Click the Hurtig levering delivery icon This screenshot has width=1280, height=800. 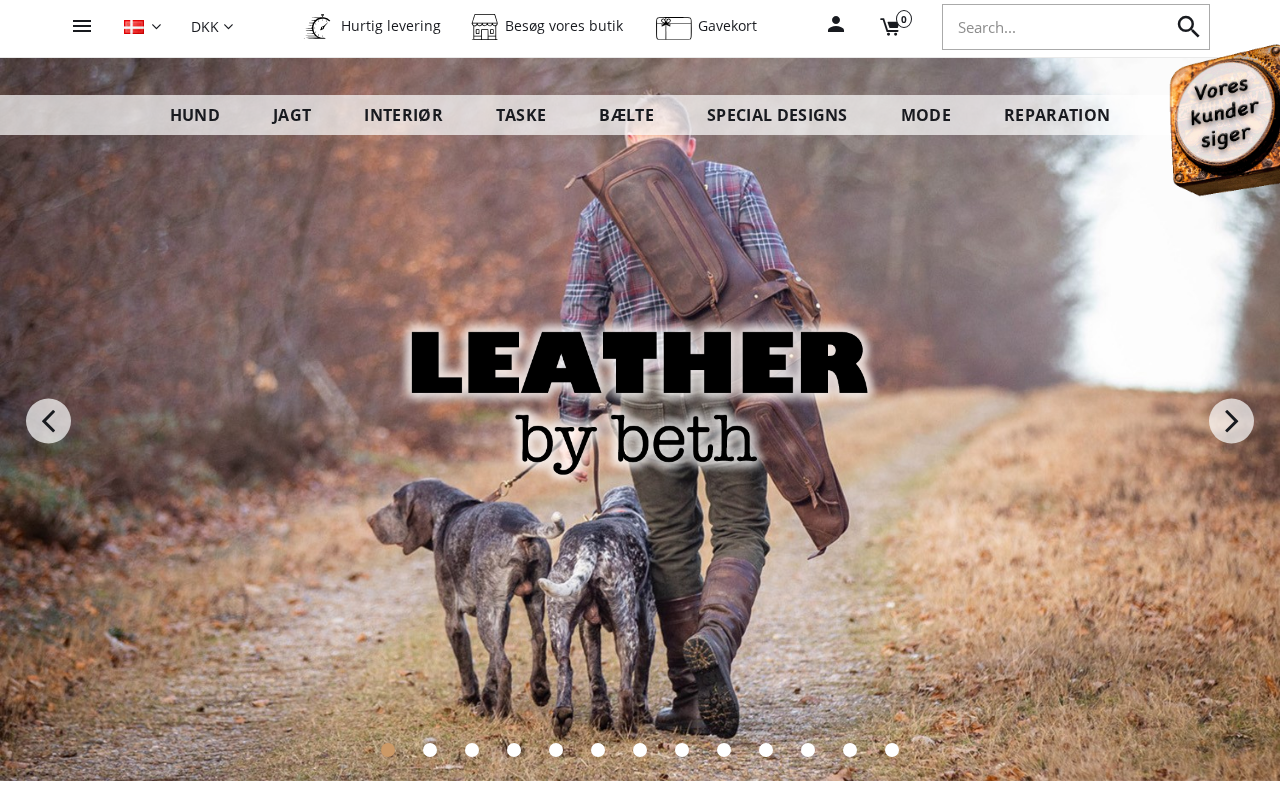click(x=318, y=26)
